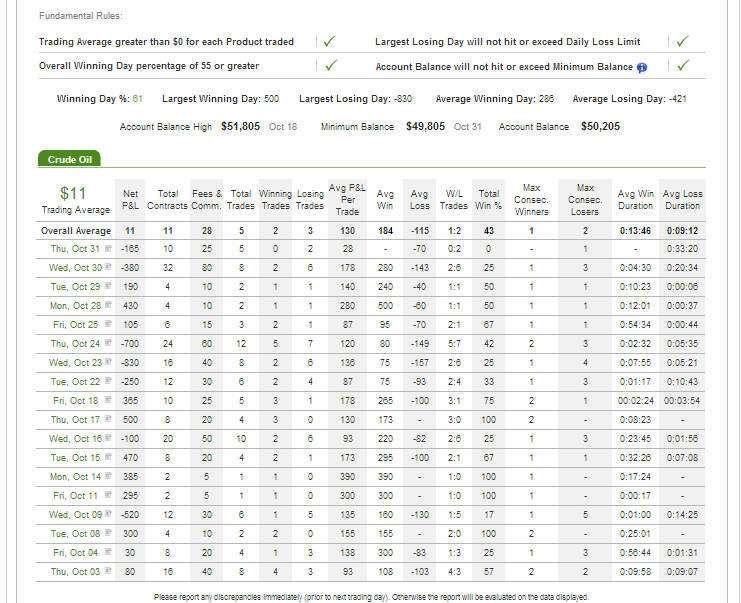Open the detail icon next to Wed, Oct 16
This screenshot has width=741, height=603.
pyautogui.click(x=108, y=438)
